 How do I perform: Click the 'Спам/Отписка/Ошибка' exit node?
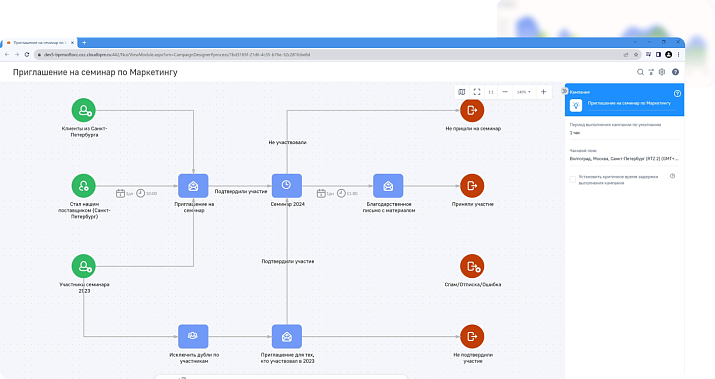click(472, 266)
